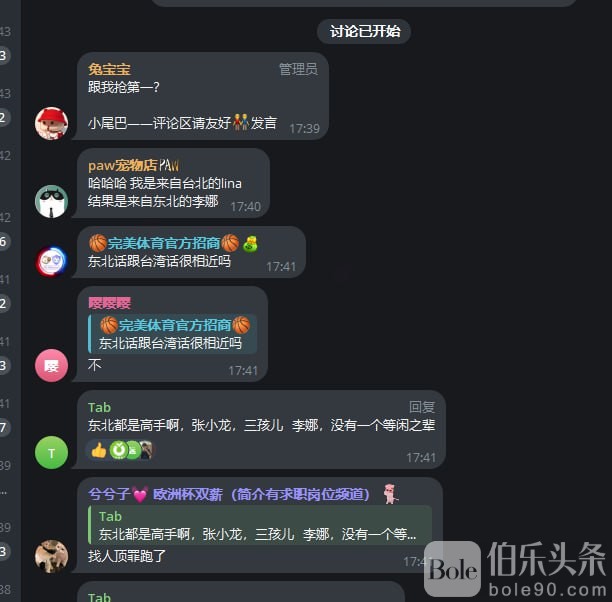Viewport: 612px width, 602px height.
Task: Click the thumbs-up reaction on Tab's message
Action: pyautogui.click(x=99, y=450)
